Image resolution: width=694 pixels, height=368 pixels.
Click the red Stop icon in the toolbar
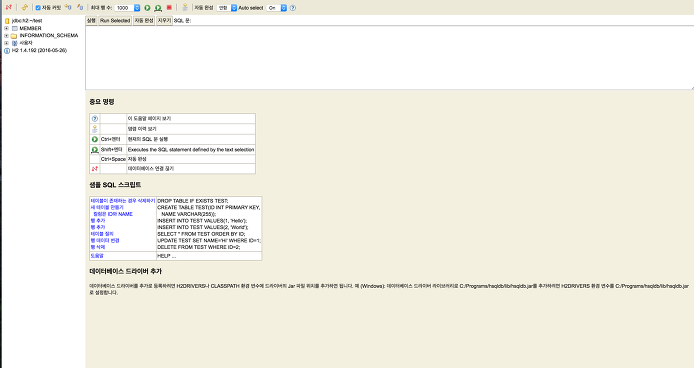pyautogui.click(x=169, y=8)
